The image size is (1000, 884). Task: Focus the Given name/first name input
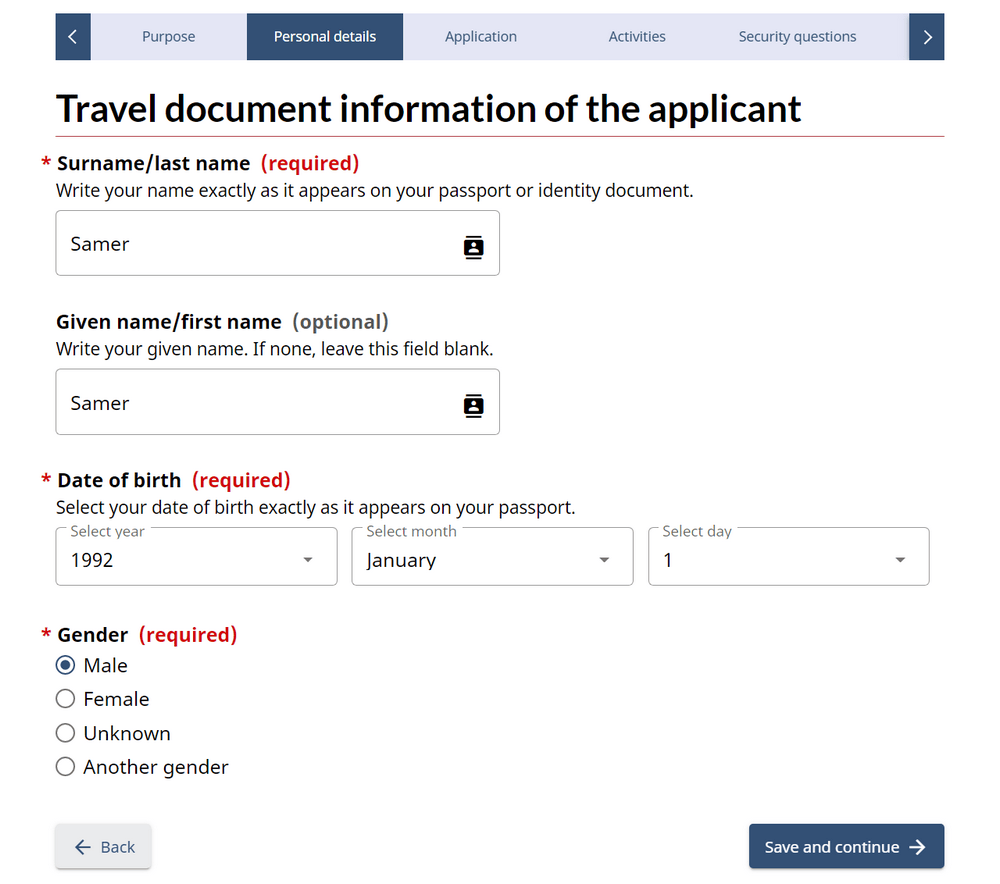250,403
